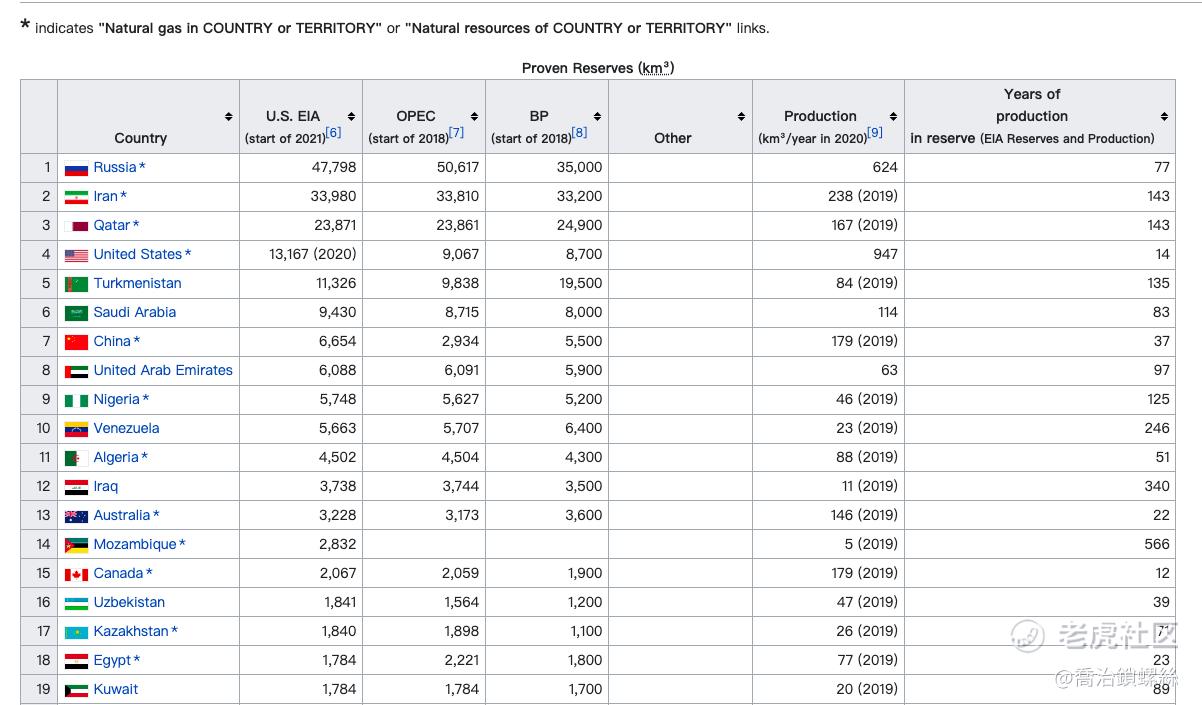This screenshot has height=705, width=1202.
Task: Click the Canada flag icon
Action: tap(76, 574)
